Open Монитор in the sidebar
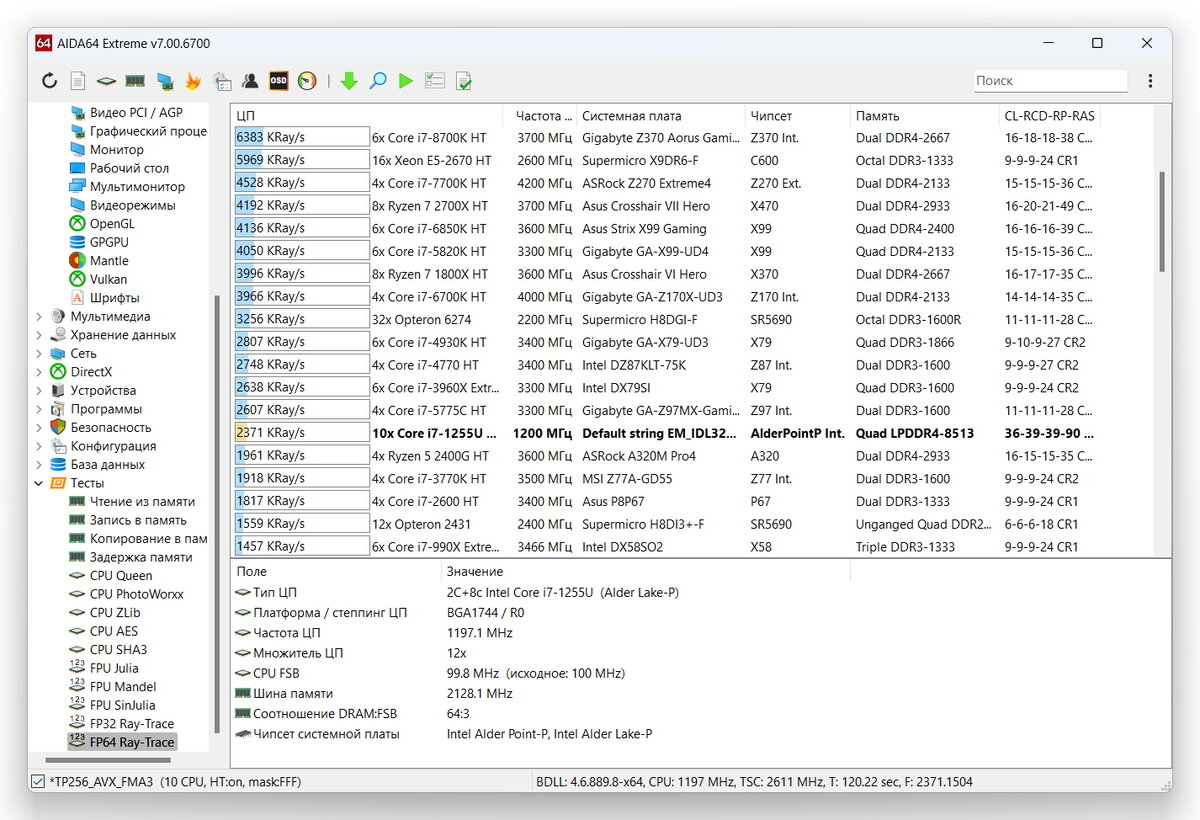This screenshot has width=1200, height=820. (116, 149)
